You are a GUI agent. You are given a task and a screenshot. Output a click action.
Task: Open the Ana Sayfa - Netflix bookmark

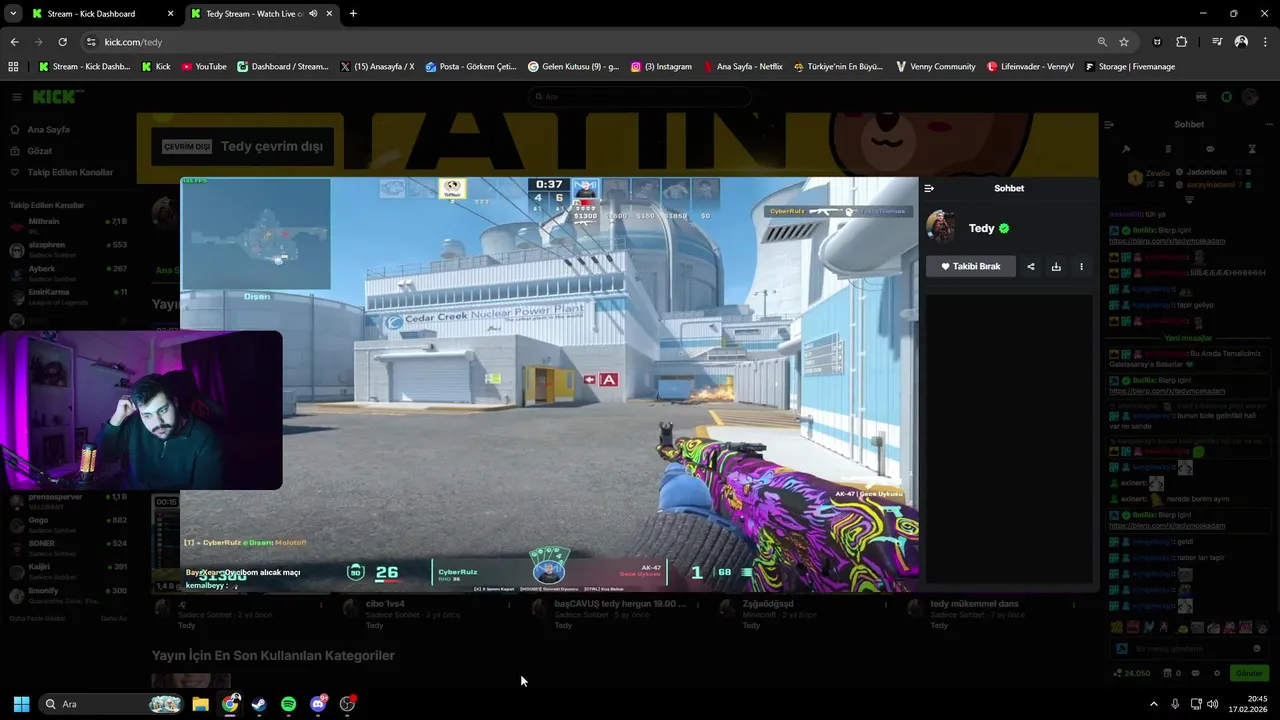point(743,67)
